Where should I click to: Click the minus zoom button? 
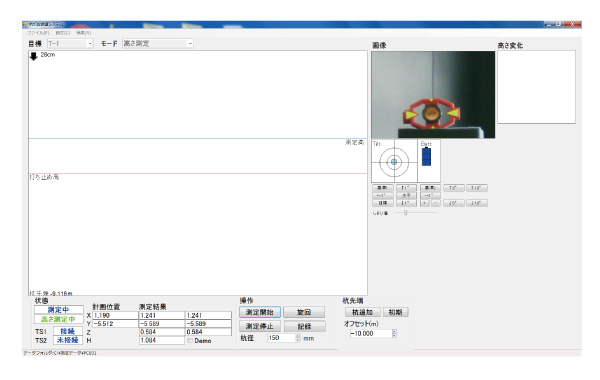point(436,203)
